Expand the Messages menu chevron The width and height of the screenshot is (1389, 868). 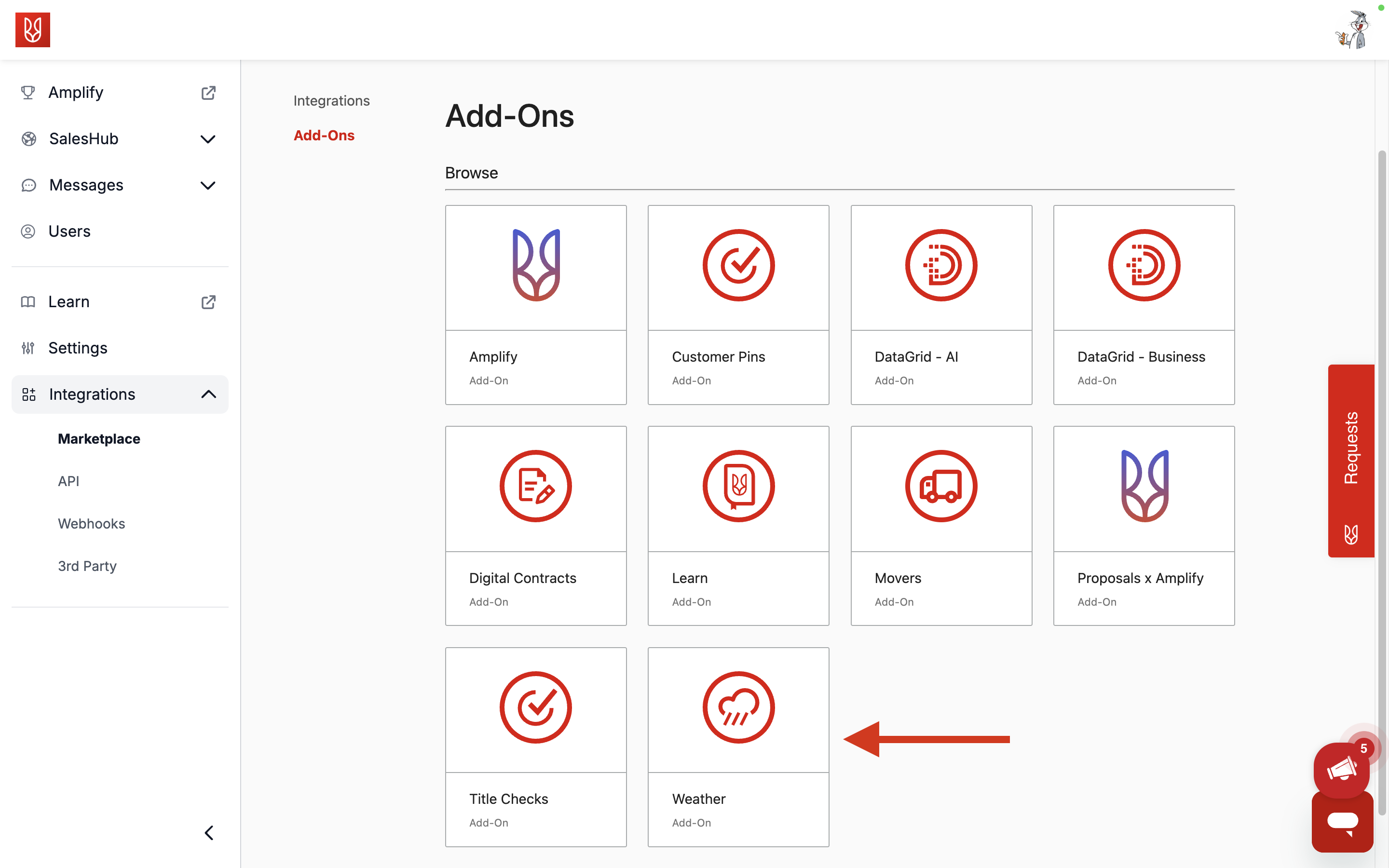pyautogui.click(x=208, y=186)
